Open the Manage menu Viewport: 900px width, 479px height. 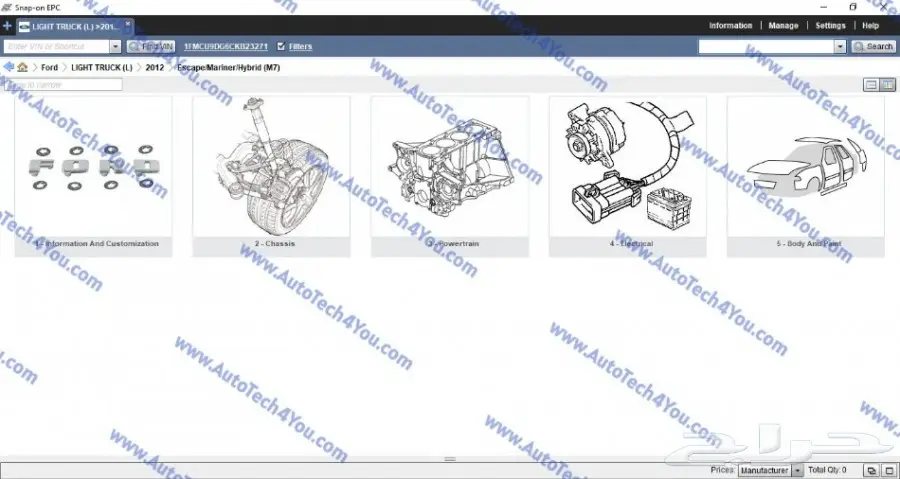[x=783, y=26]
